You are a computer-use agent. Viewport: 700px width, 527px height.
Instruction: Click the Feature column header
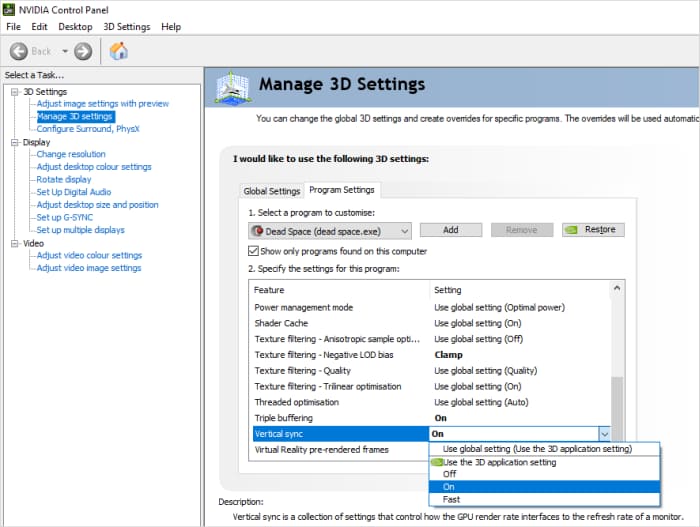tap(340, 290)
